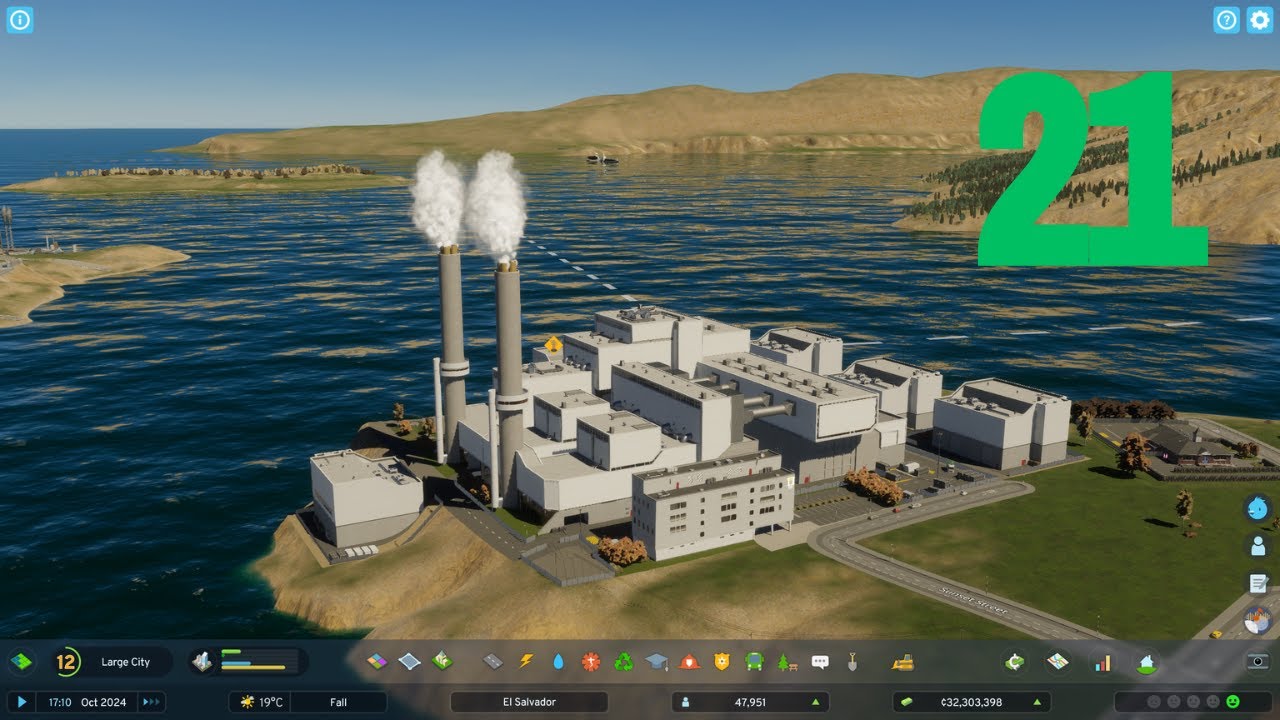Open photo mode camera
Screen dimensions: 1280x720
tap(1258, 661)
